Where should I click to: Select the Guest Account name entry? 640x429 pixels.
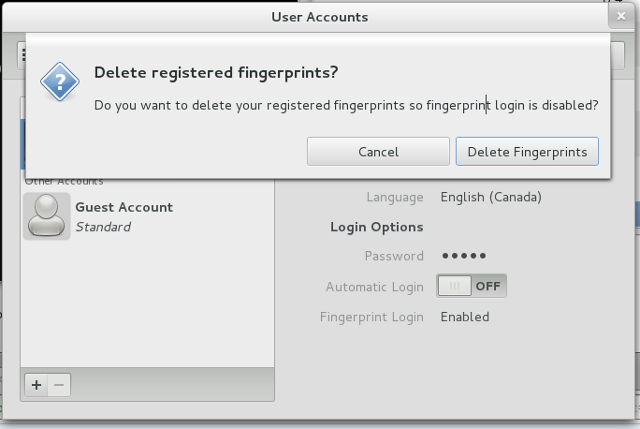(124, 207)
